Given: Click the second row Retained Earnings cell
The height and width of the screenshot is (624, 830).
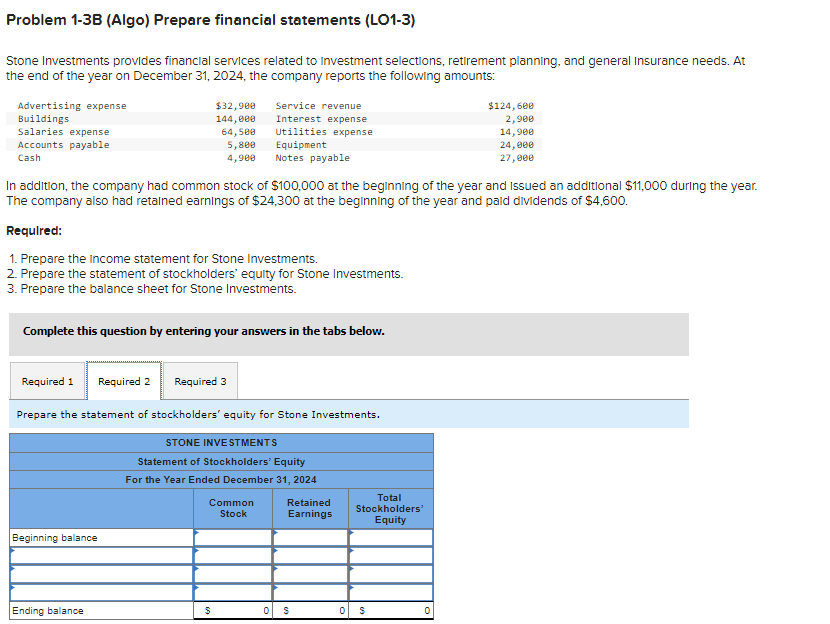Looking at the screenshot, I should click(x=308, y=553).
